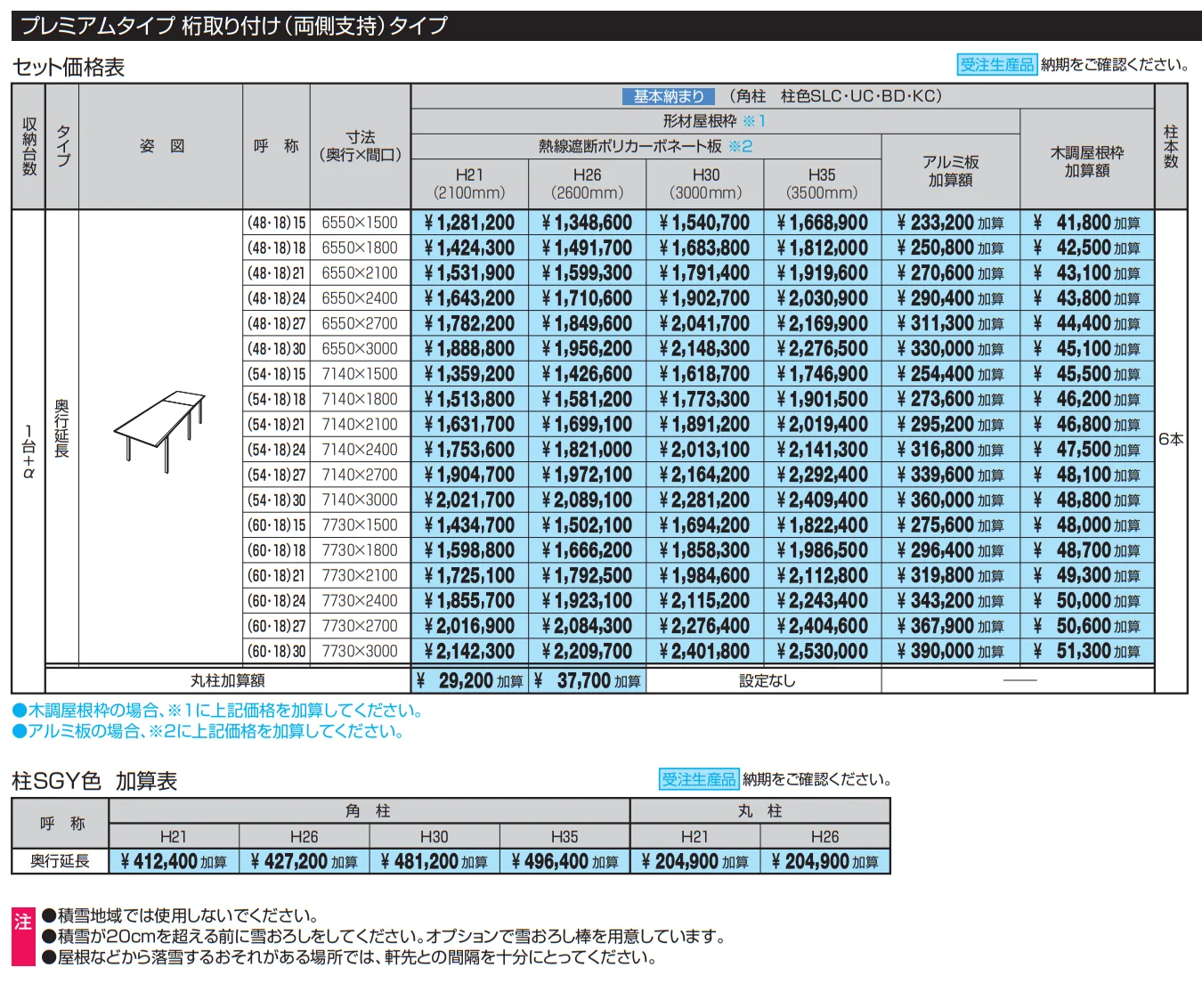This screenshot has height=1008, width=1202.
Task: Click the 木調屋根枠 加算額 column header
Action: 1087,161
